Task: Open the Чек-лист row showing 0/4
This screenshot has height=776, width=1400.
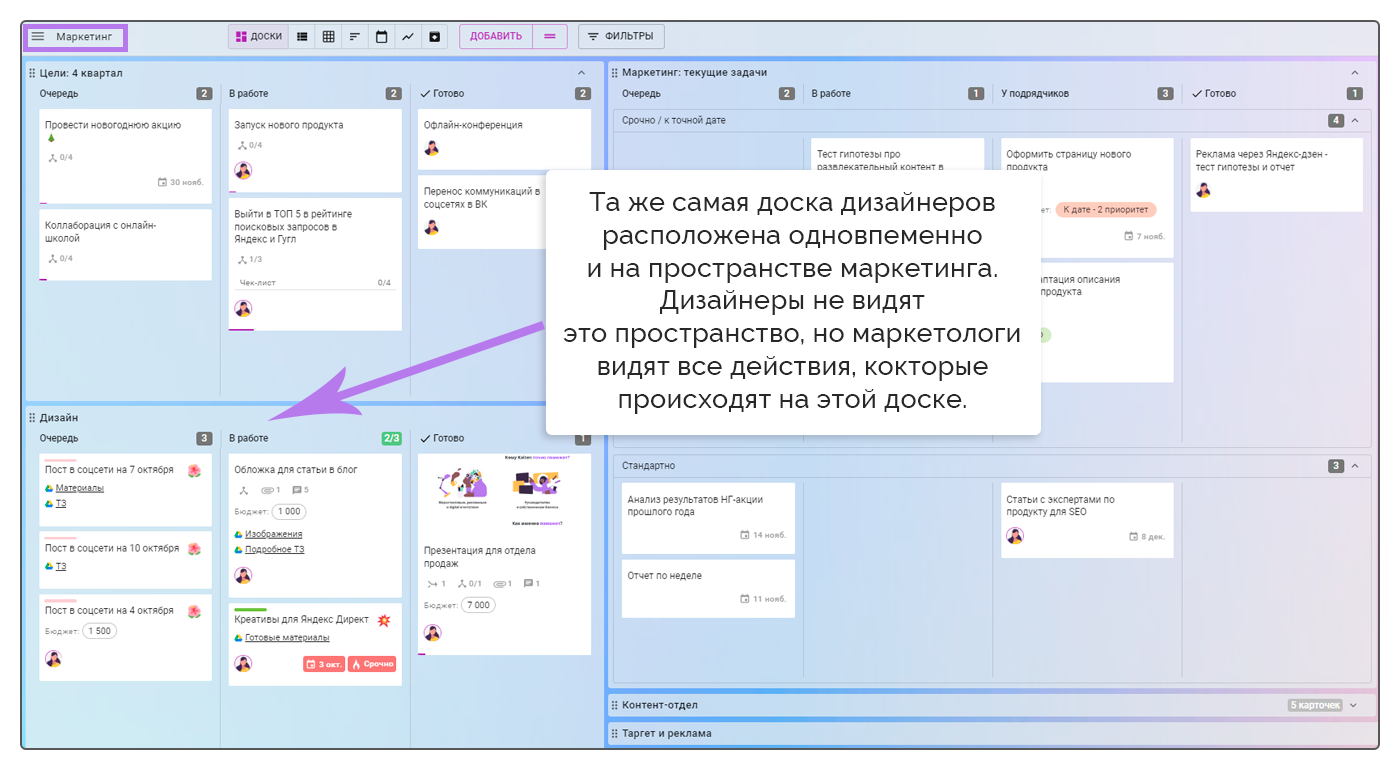Action: 315,283
